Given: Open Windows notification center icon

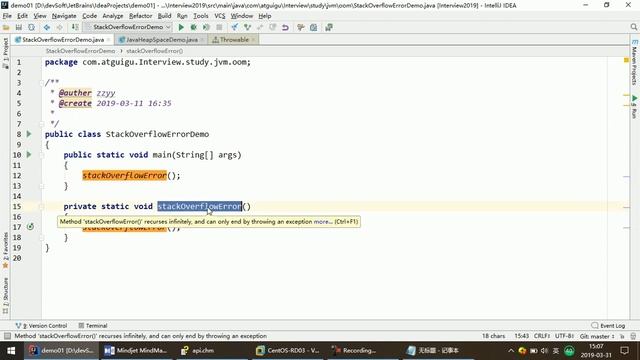Looking at the screenshot, I should coord(624,351).
